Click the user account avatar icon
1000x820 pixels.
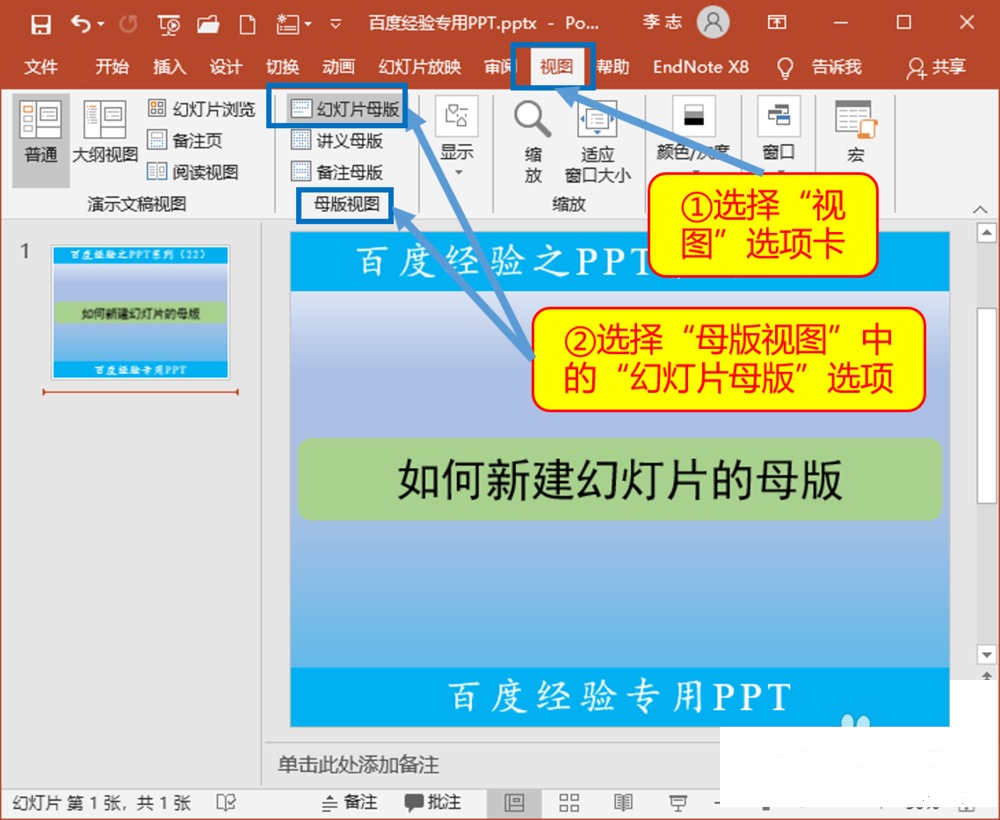(x=713, y=22)
